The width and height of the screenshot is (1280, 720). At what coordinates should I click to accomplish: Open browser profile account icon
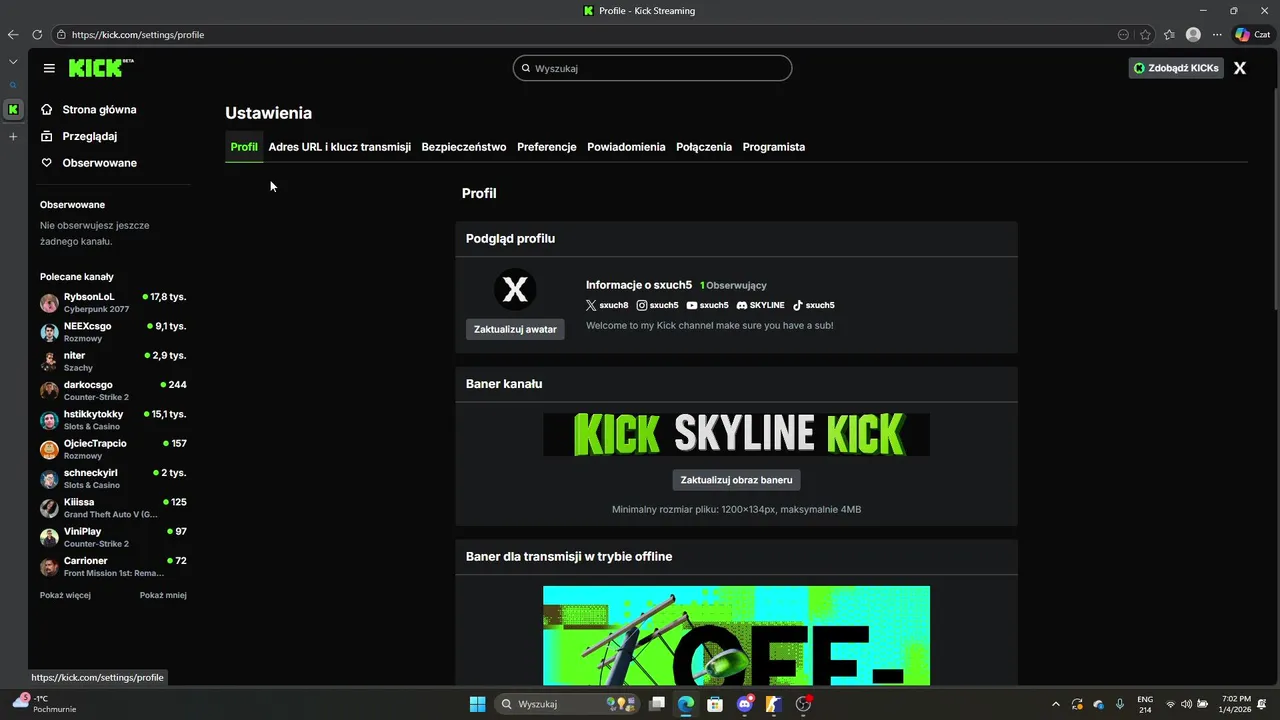click(x=1193, y=34)
